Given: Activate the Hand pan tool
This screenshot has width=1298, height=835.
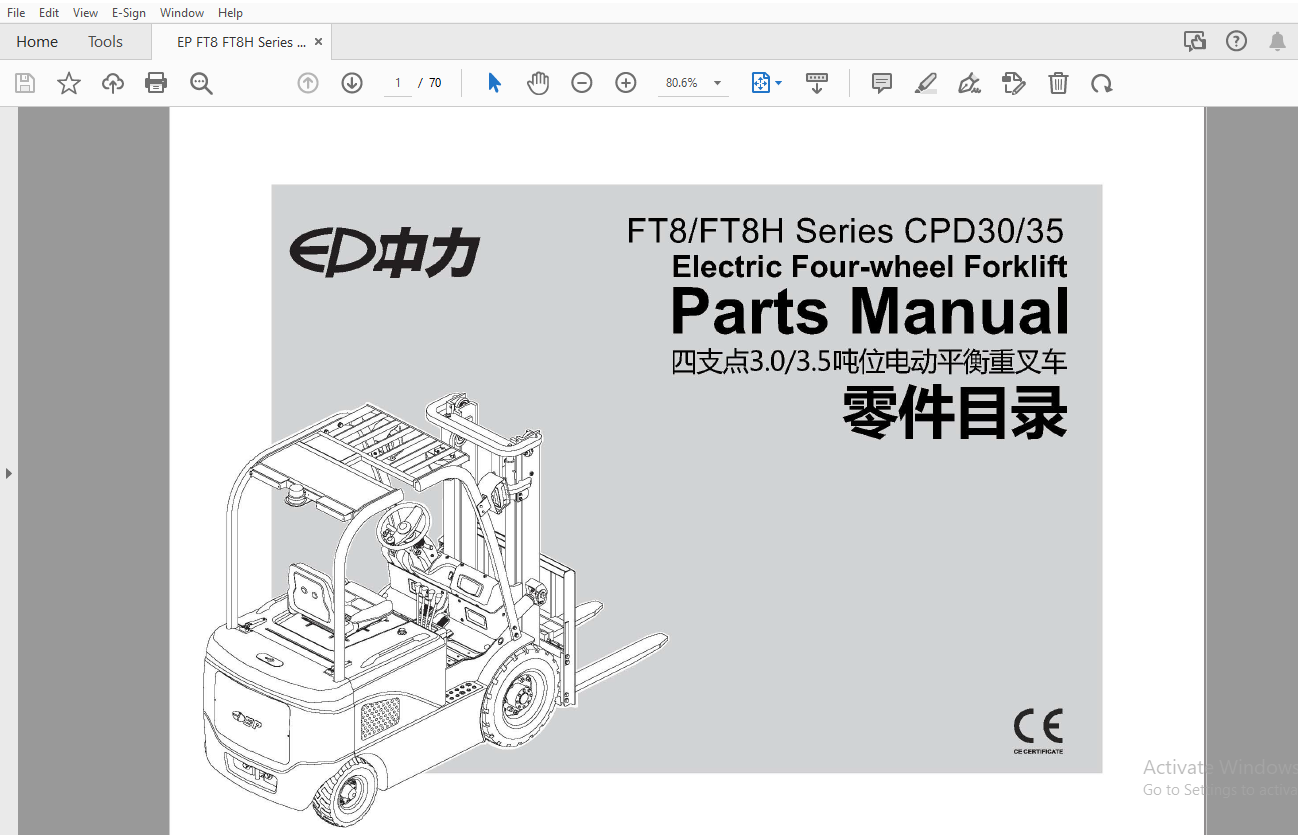Looking at the screenshot, I should pyautogui.click(x=538, y=83).
